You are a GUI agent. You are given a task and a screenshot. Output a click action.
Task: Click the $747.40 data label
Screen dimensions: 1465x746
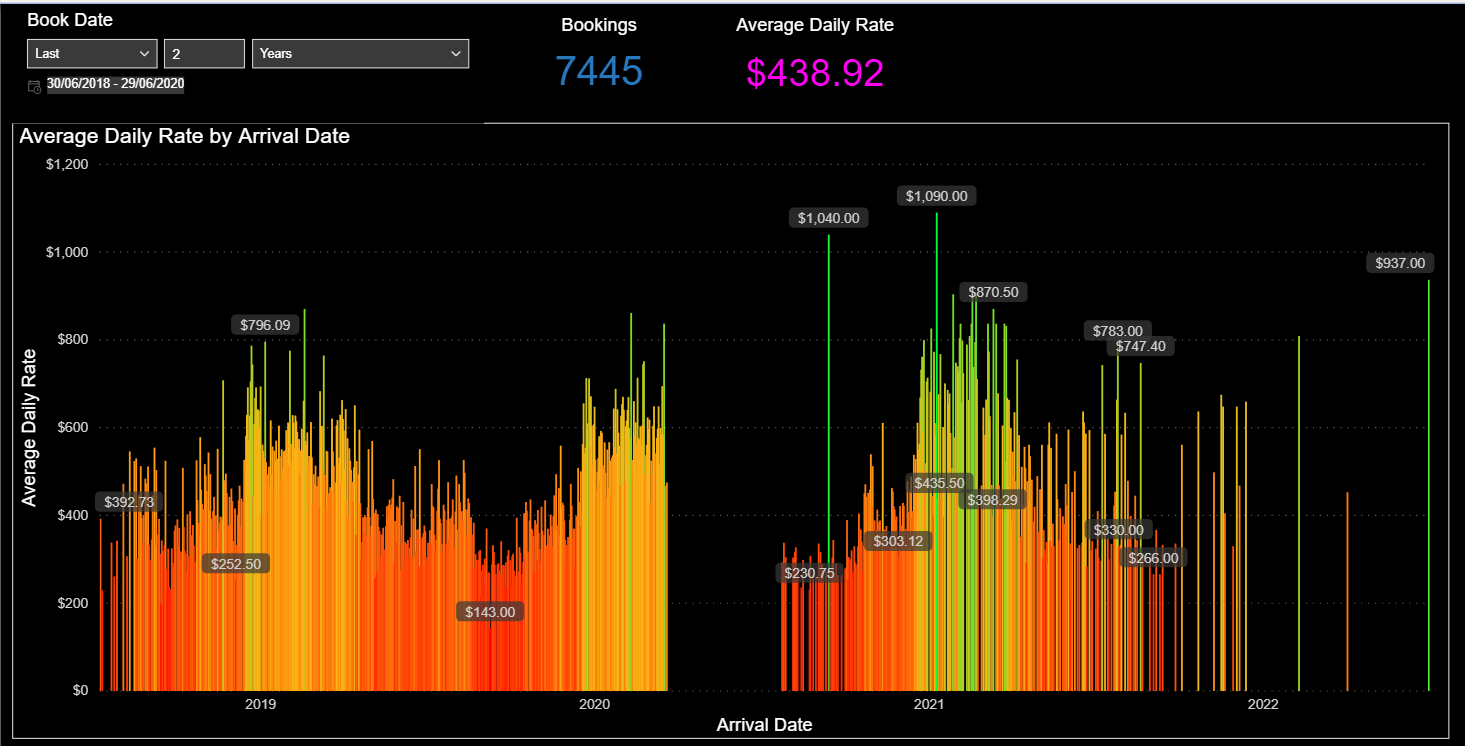click(1141, 347)
